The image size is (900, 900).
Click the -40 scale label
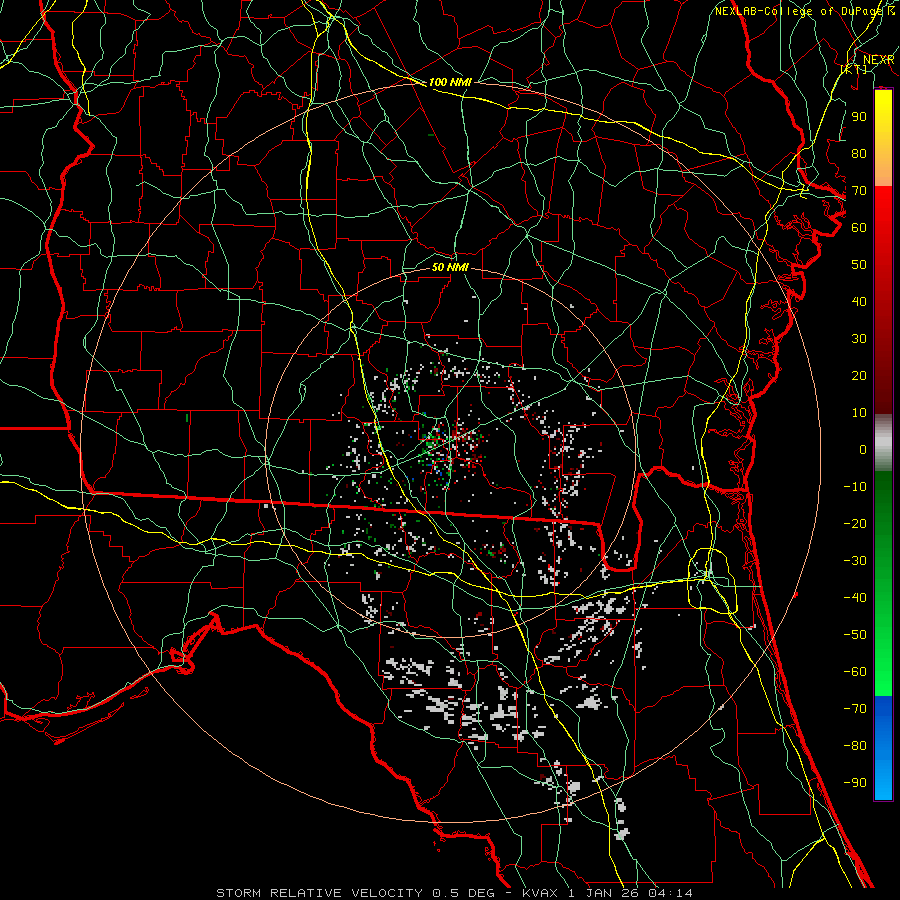[x=855, y=598]
